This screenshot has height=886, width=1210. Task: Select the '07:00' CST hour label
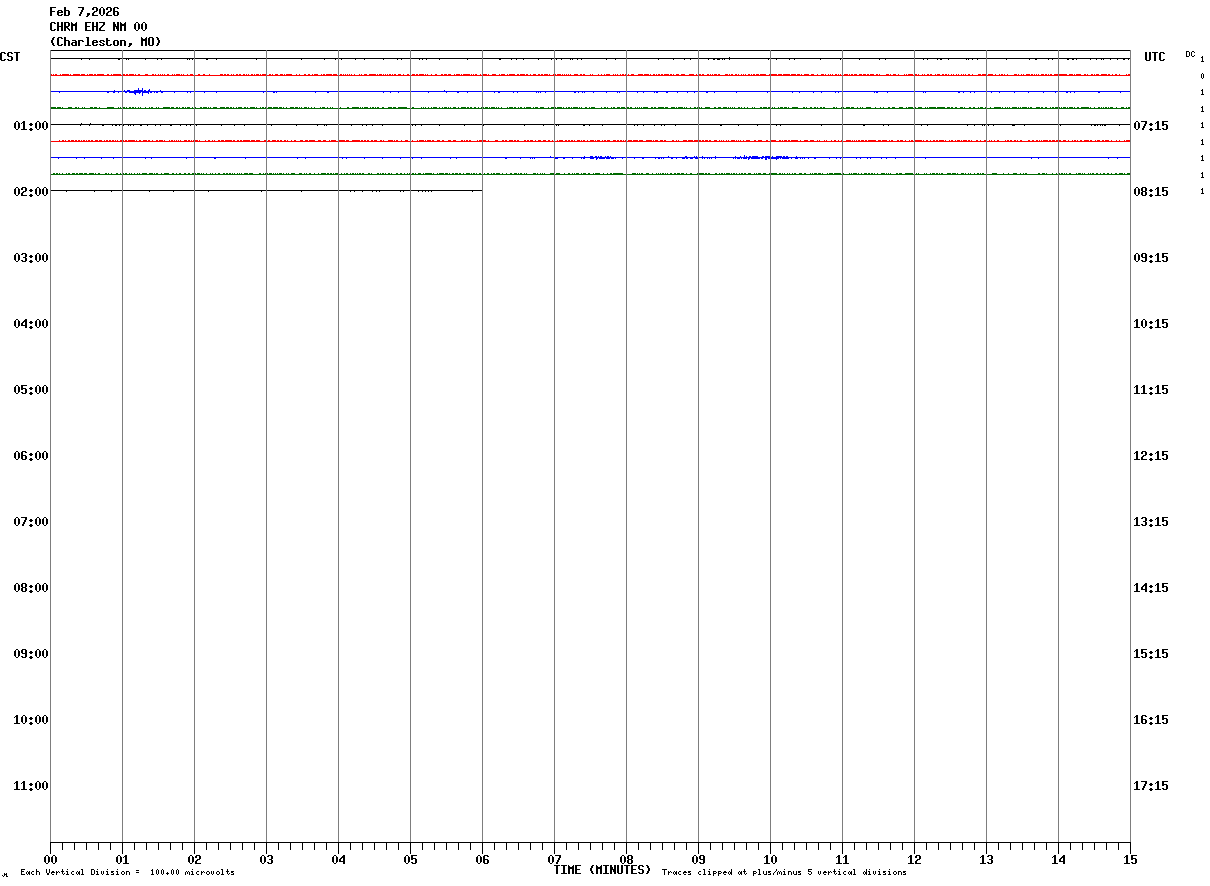click(31, 521)
